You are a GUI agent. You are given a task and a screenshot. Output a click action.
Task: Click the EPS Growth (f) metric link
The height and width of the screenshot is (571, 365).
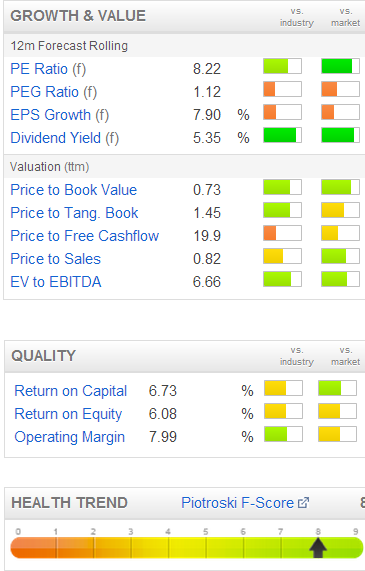click(x=60, y=115)
